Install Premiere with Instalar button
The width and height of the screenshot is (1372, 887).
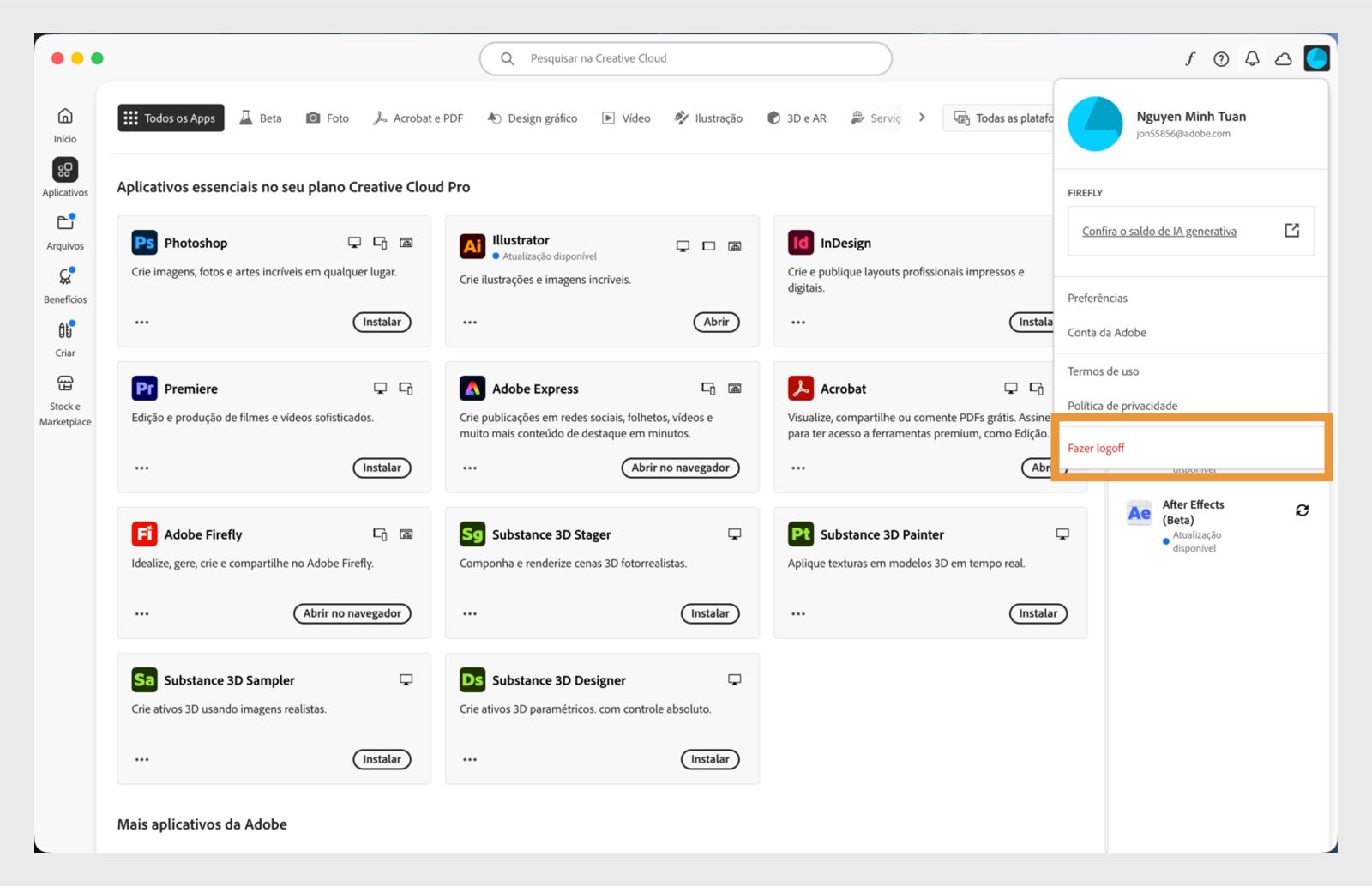coord(382,468)
